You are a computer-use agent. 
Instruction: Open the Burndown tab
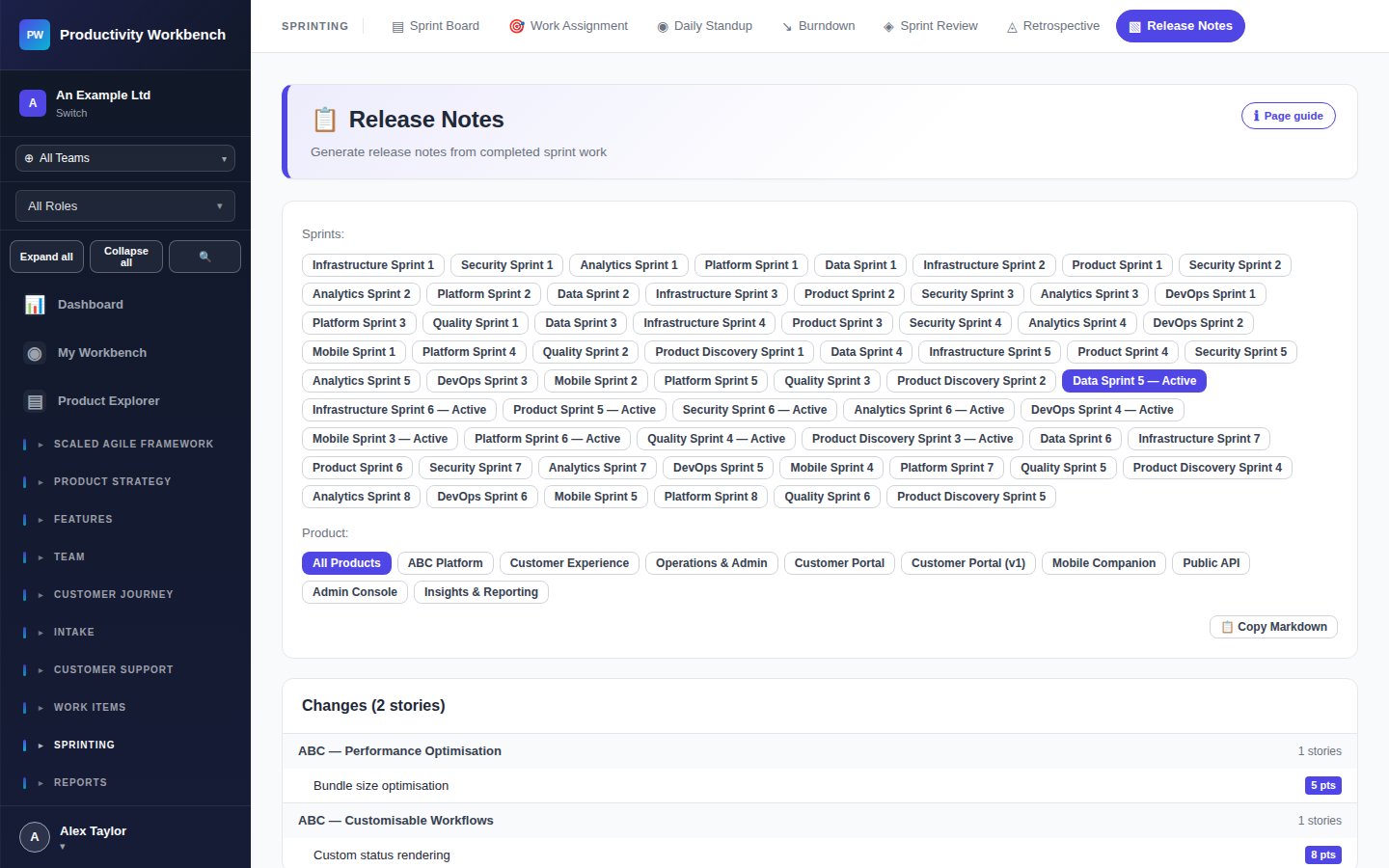tap(818, 26)
